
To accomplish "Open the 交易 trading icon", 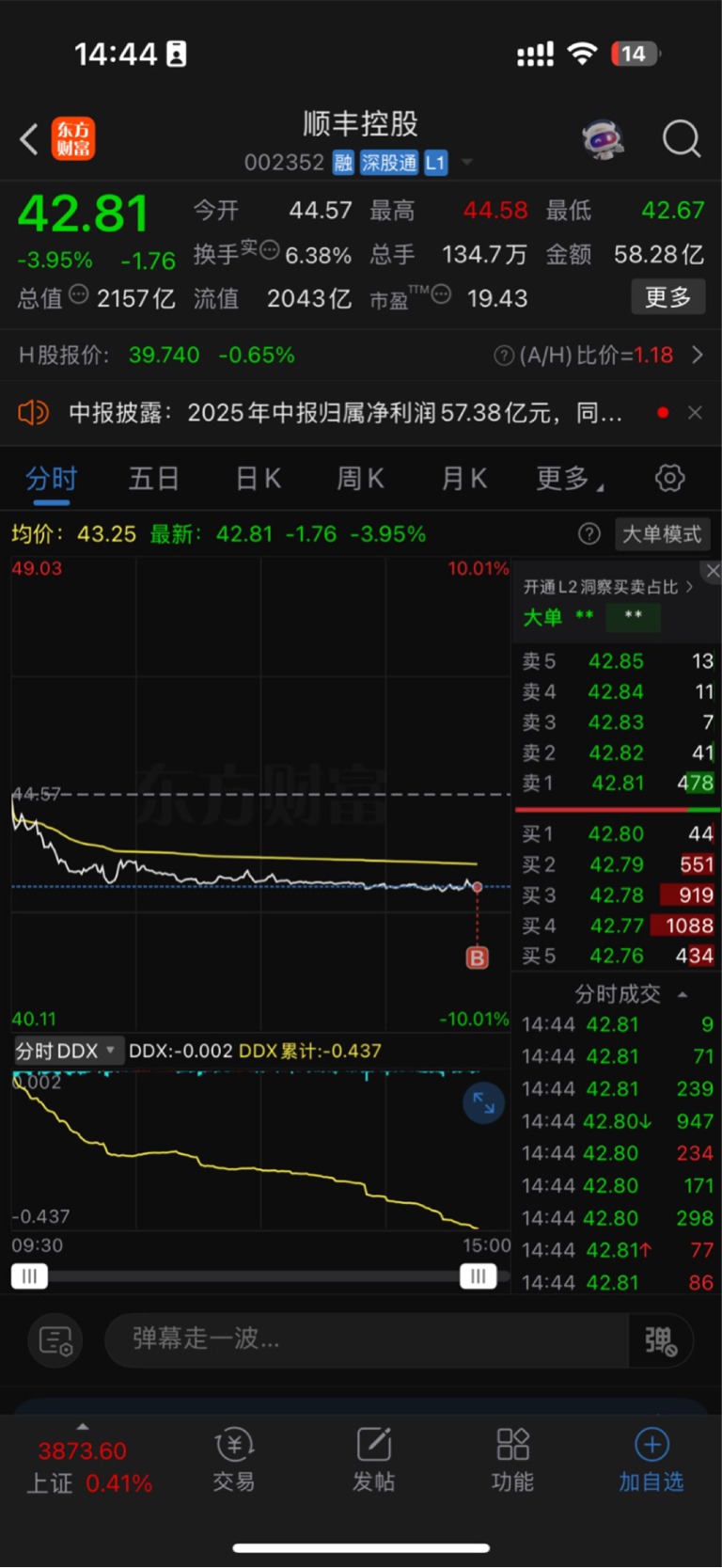I will (234, 1461).
